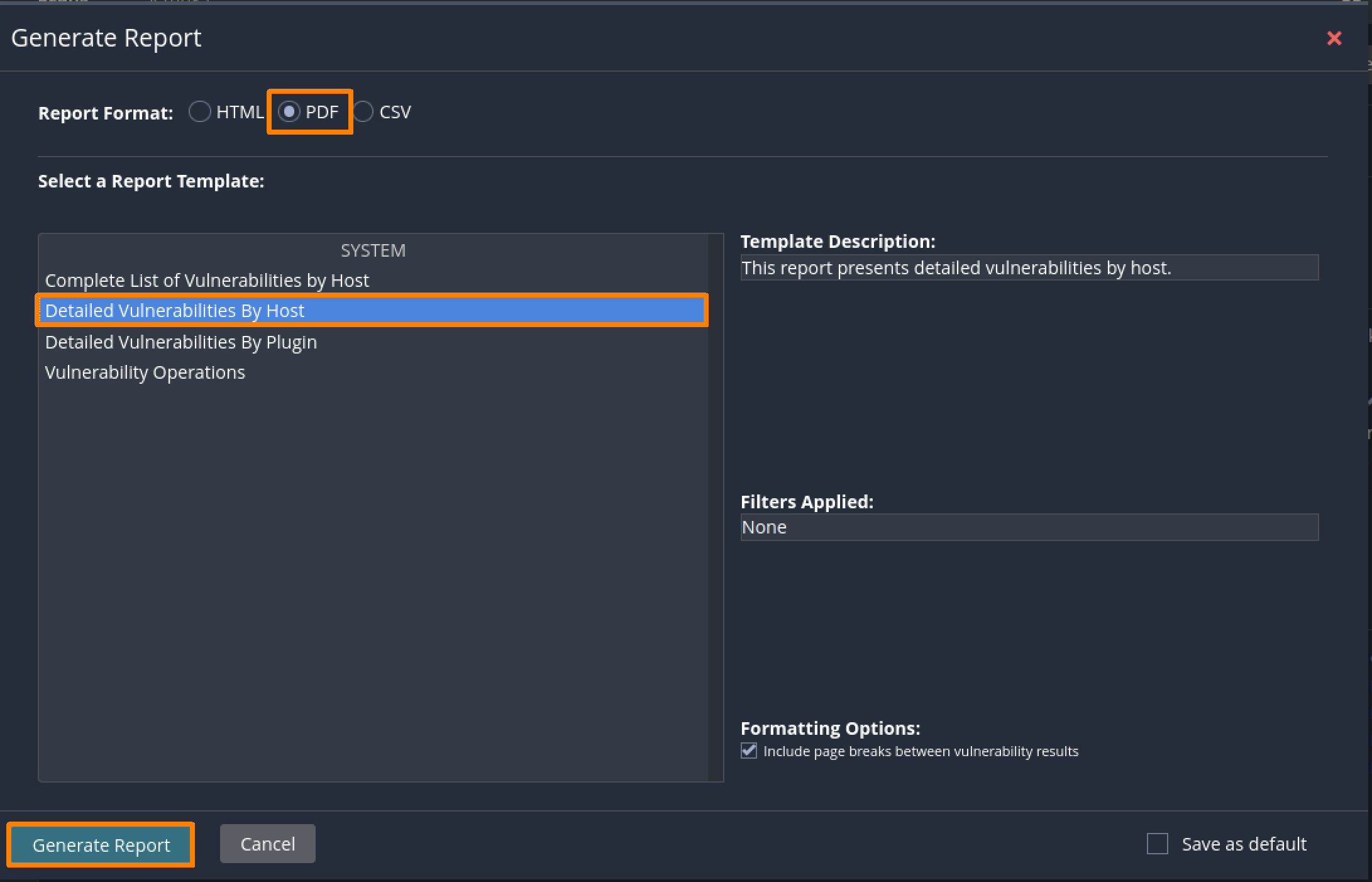Select HTML report format radio button
The height and width of the screenshot is (882, 1372).
(x=200, y=112)
